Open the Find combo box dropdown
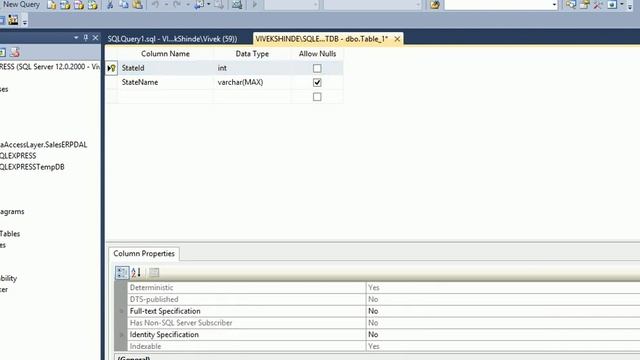640x360 pixels. point(554,5)
